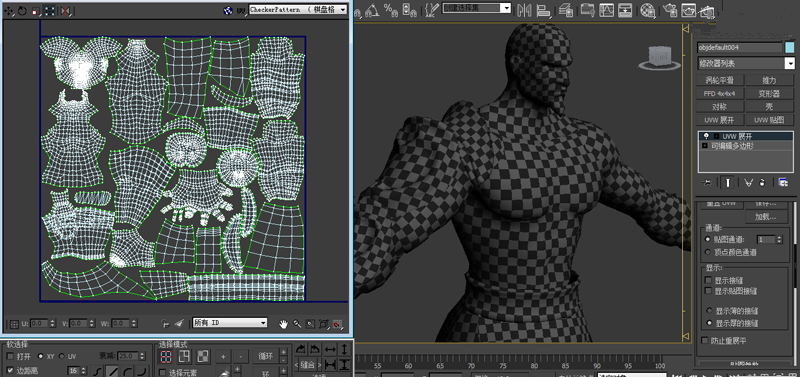
Task: Click the Angle Snap toggle icon
Action: coord(372,9)
